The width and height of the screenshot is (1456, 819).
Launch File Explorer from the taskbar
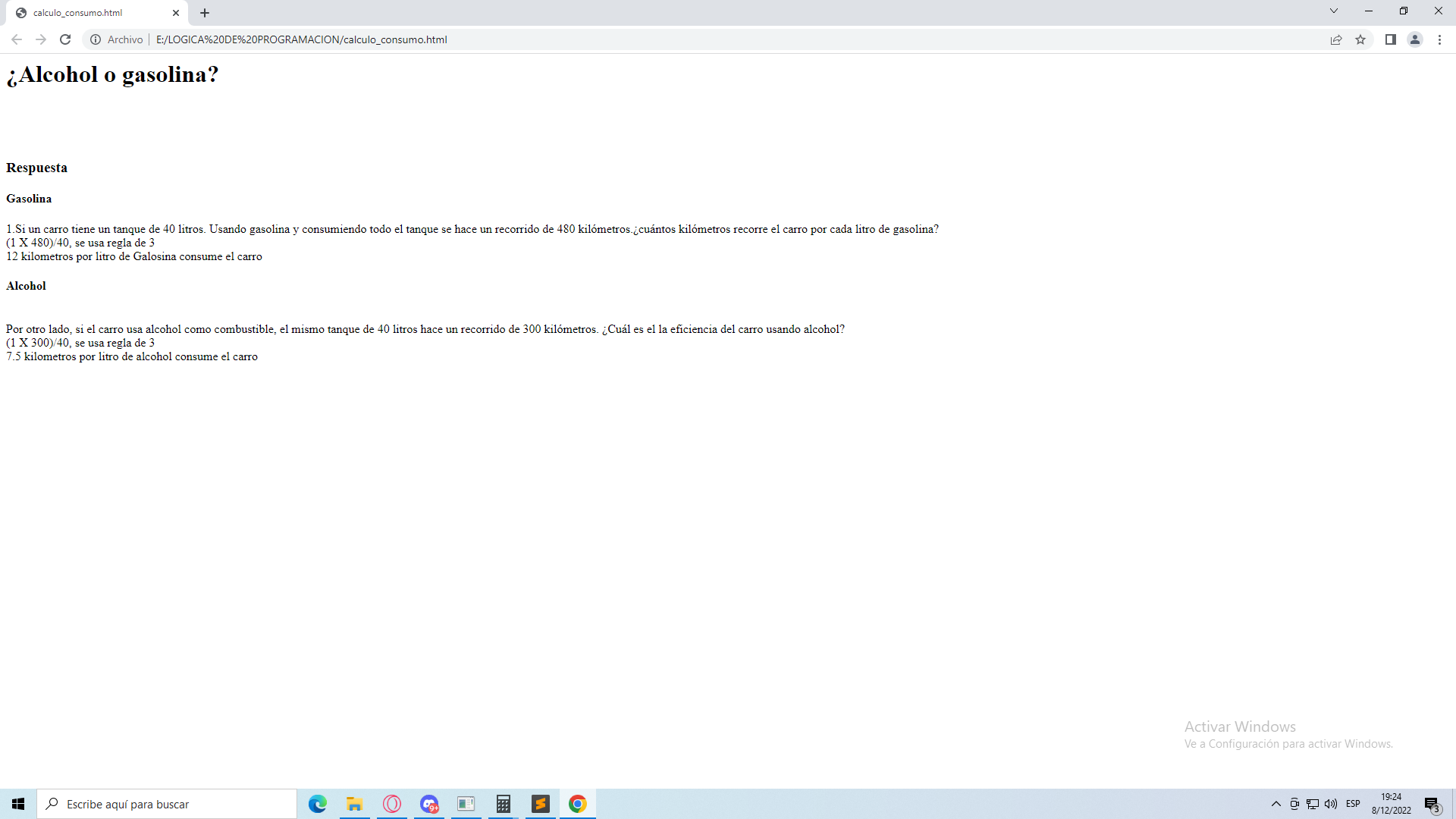point(354,804)
